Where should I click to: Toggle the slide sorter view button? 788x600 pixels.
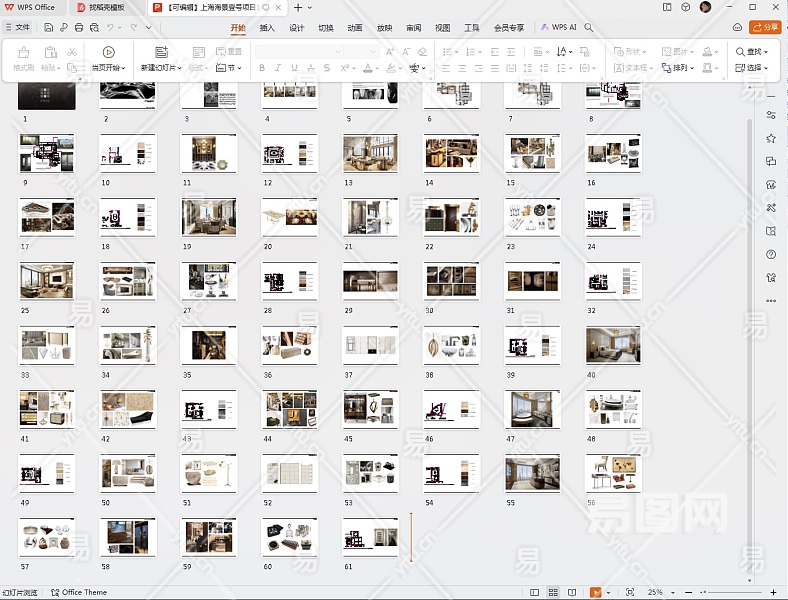pos(553,592)
